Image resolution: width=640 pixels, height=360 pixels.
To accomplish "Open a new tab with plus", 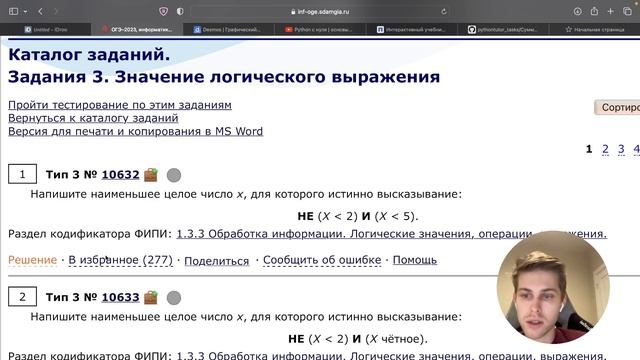I will pos(611,11).
